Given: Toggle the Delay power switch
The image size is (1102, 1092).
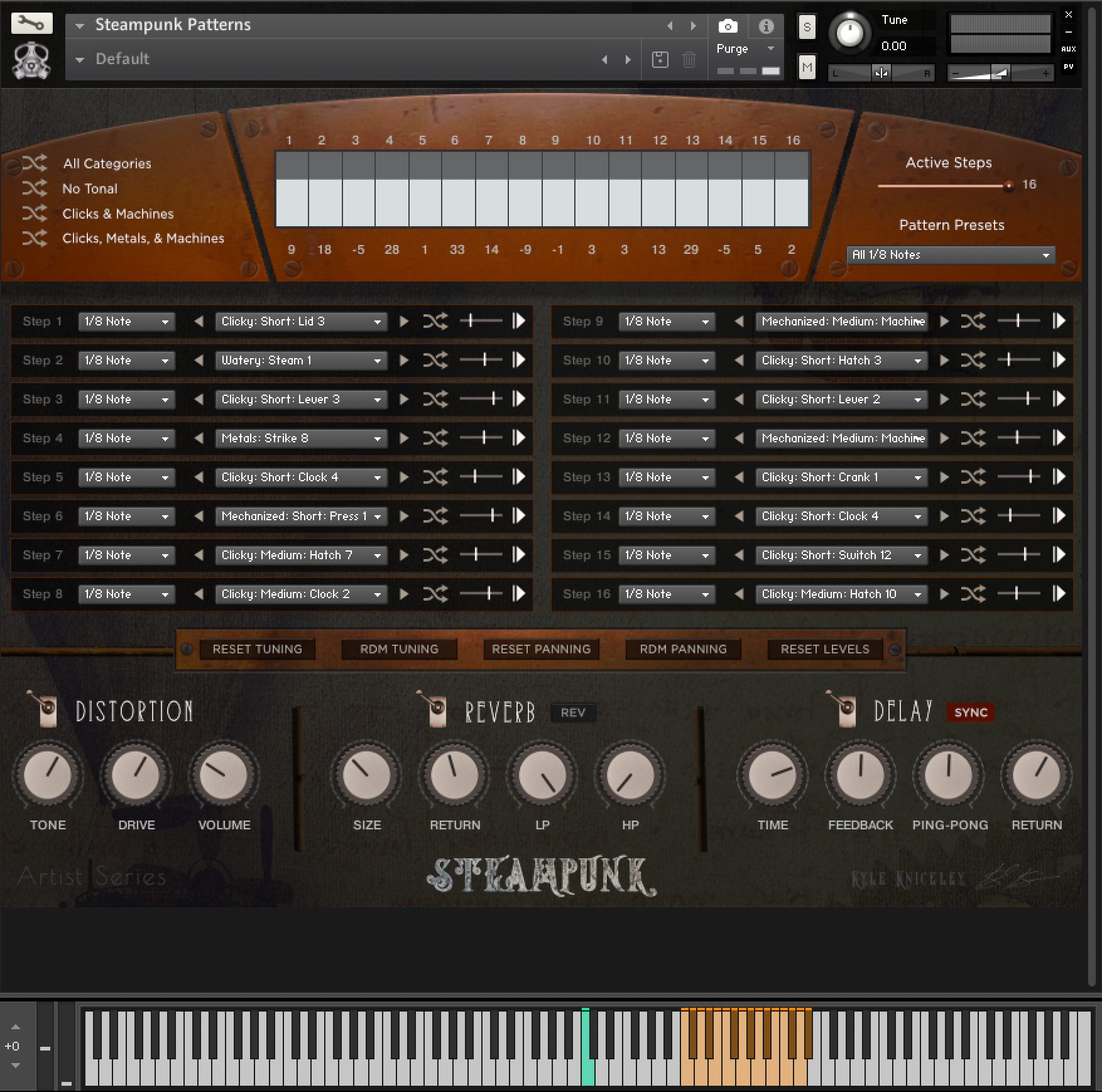Looking at the screenshot, I should pos(843,709).
